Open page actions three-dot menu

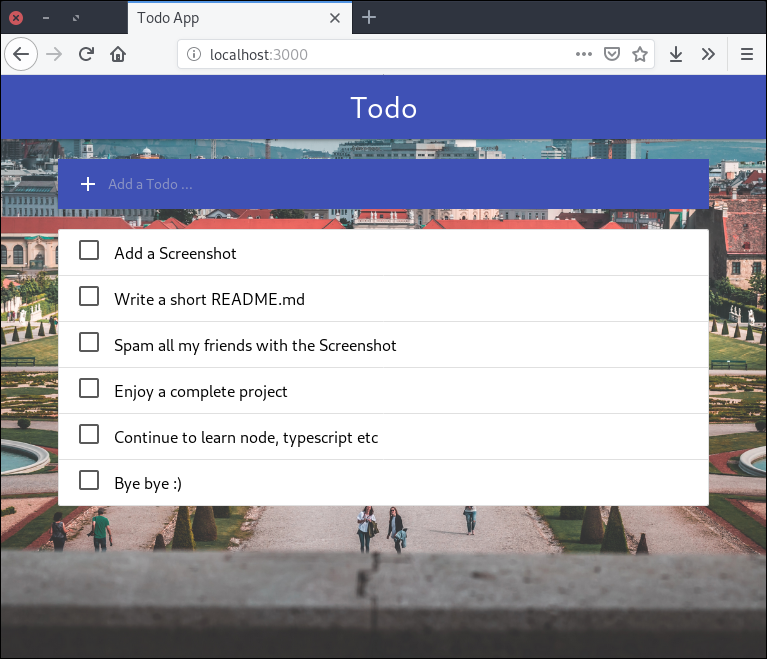[x=584, y=54]
